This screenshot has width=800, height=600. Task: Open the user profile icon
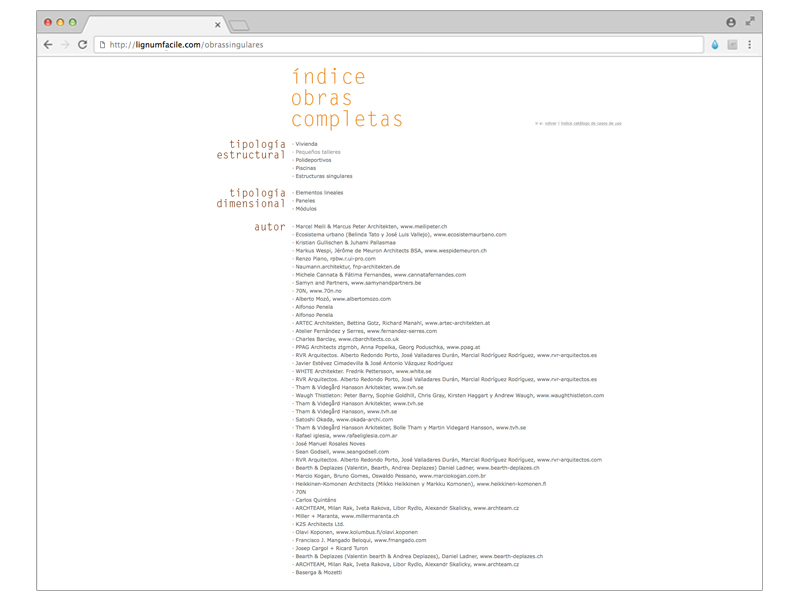pos(731,22)
